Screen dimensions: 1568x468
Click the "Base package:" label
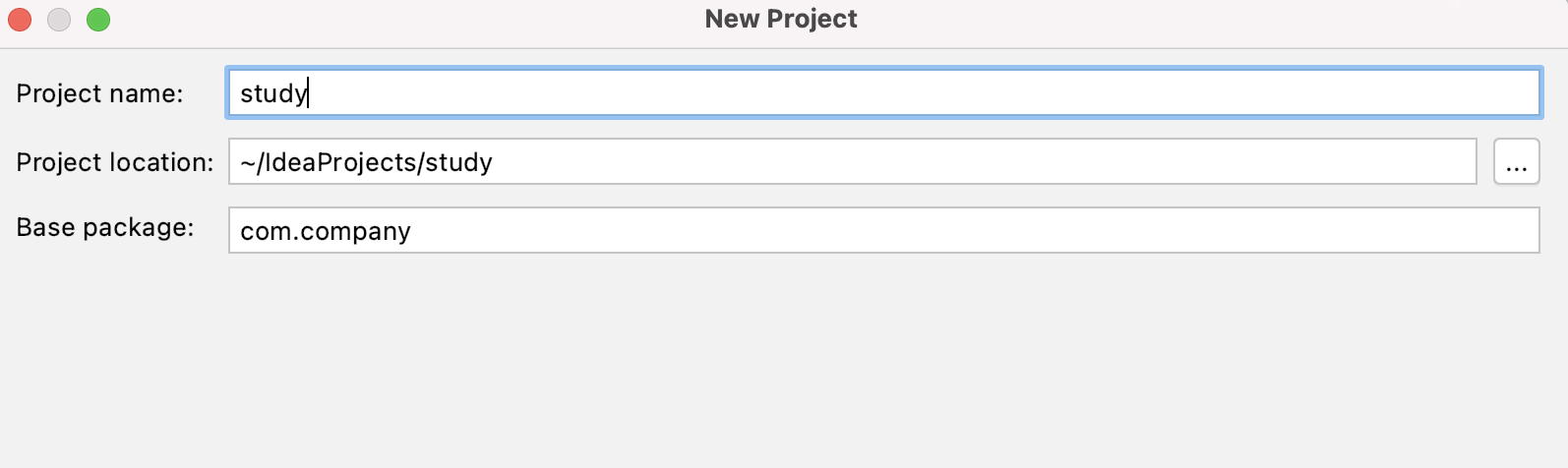tap(104, 227)
